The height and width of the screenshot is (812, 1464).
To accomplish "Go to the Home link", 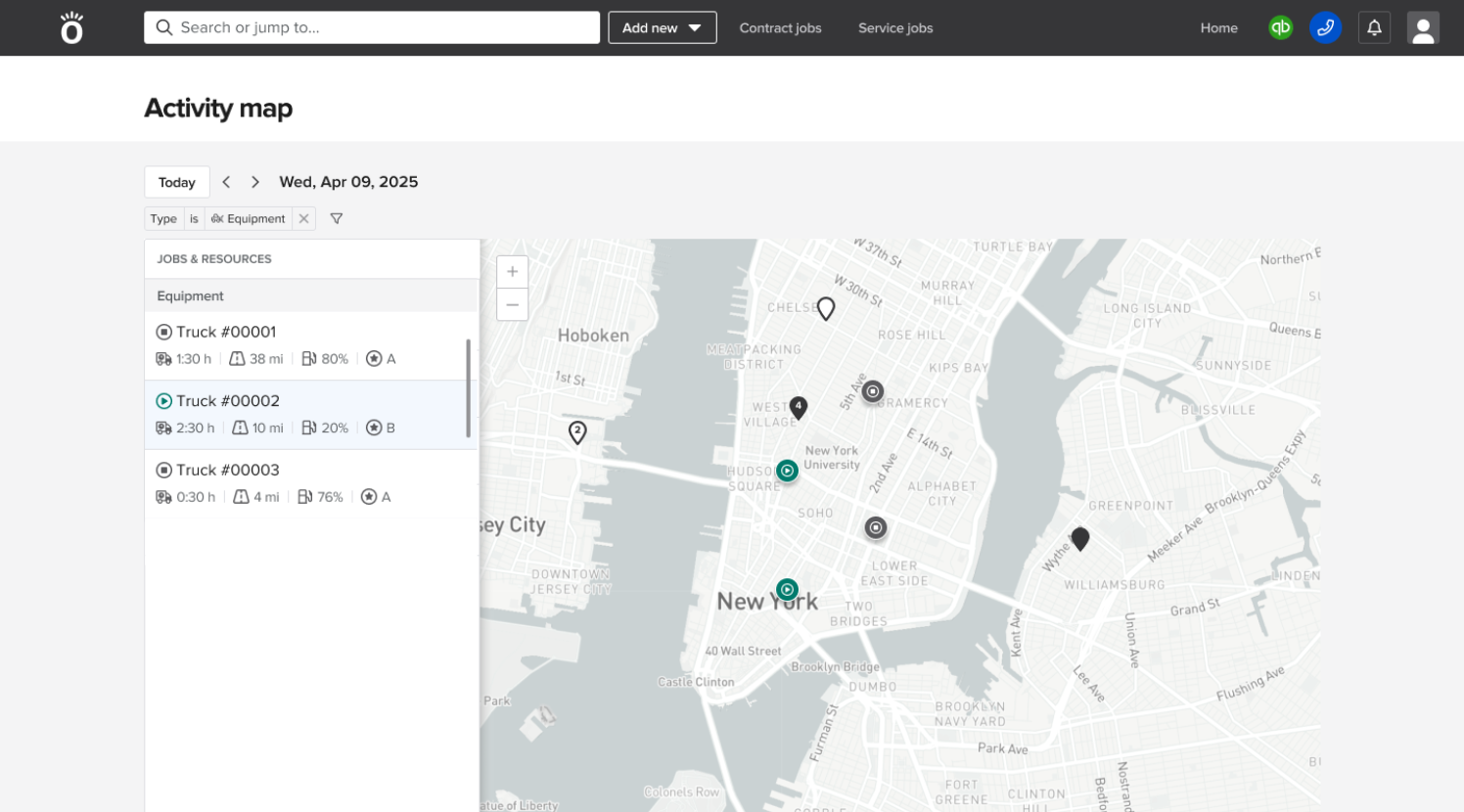I will pos(1218,27).
